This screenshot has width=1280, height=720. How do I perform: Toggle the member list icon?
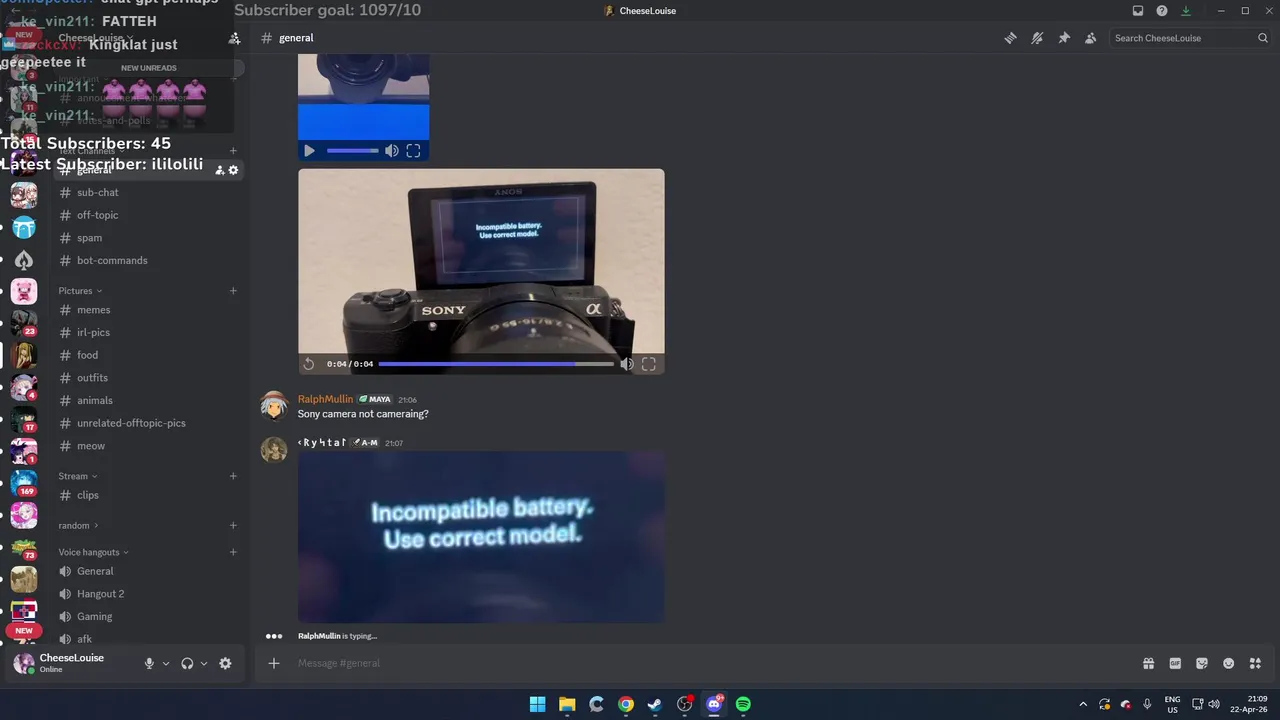[1090, 38]
